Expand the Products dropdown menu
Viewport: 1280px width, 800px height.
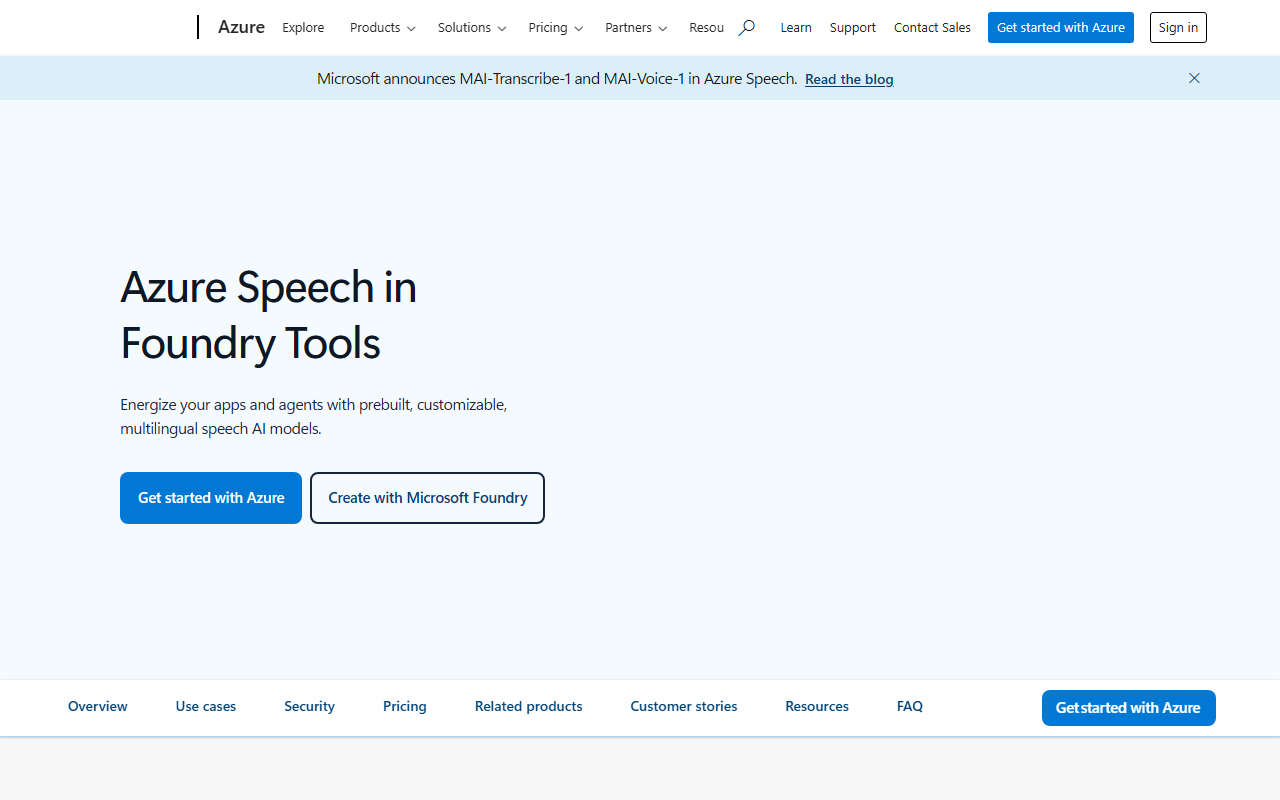383,28
